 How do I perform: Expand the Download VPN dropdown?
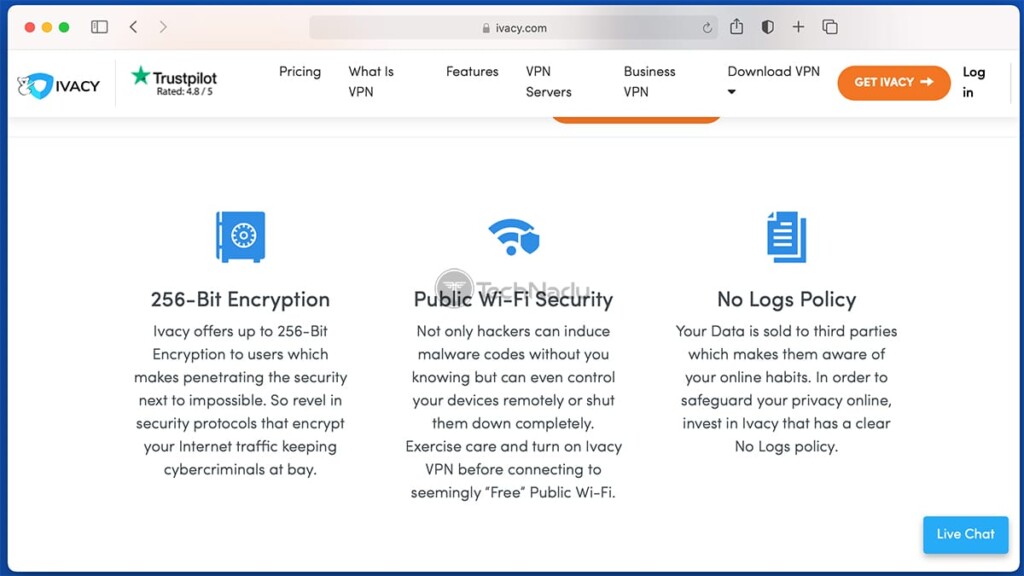click(773, 80)
